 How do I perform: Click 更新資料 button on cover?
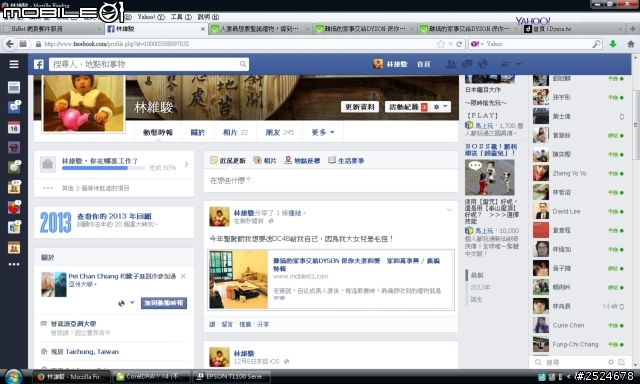point(360,107)
